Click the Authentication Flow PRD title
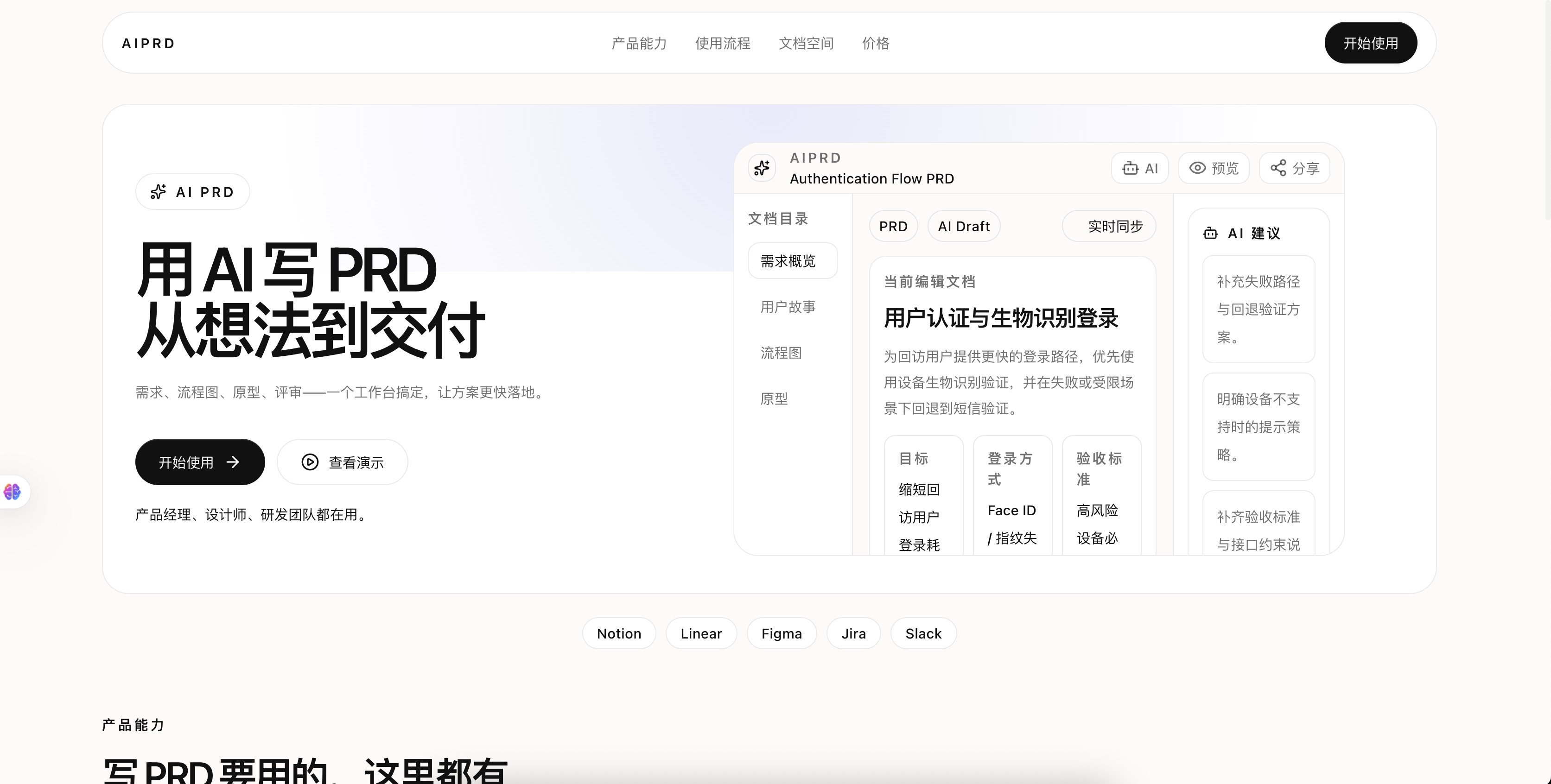Image resolution: width=1551 pixels, height=784 pixels. [x=872, y=179]
